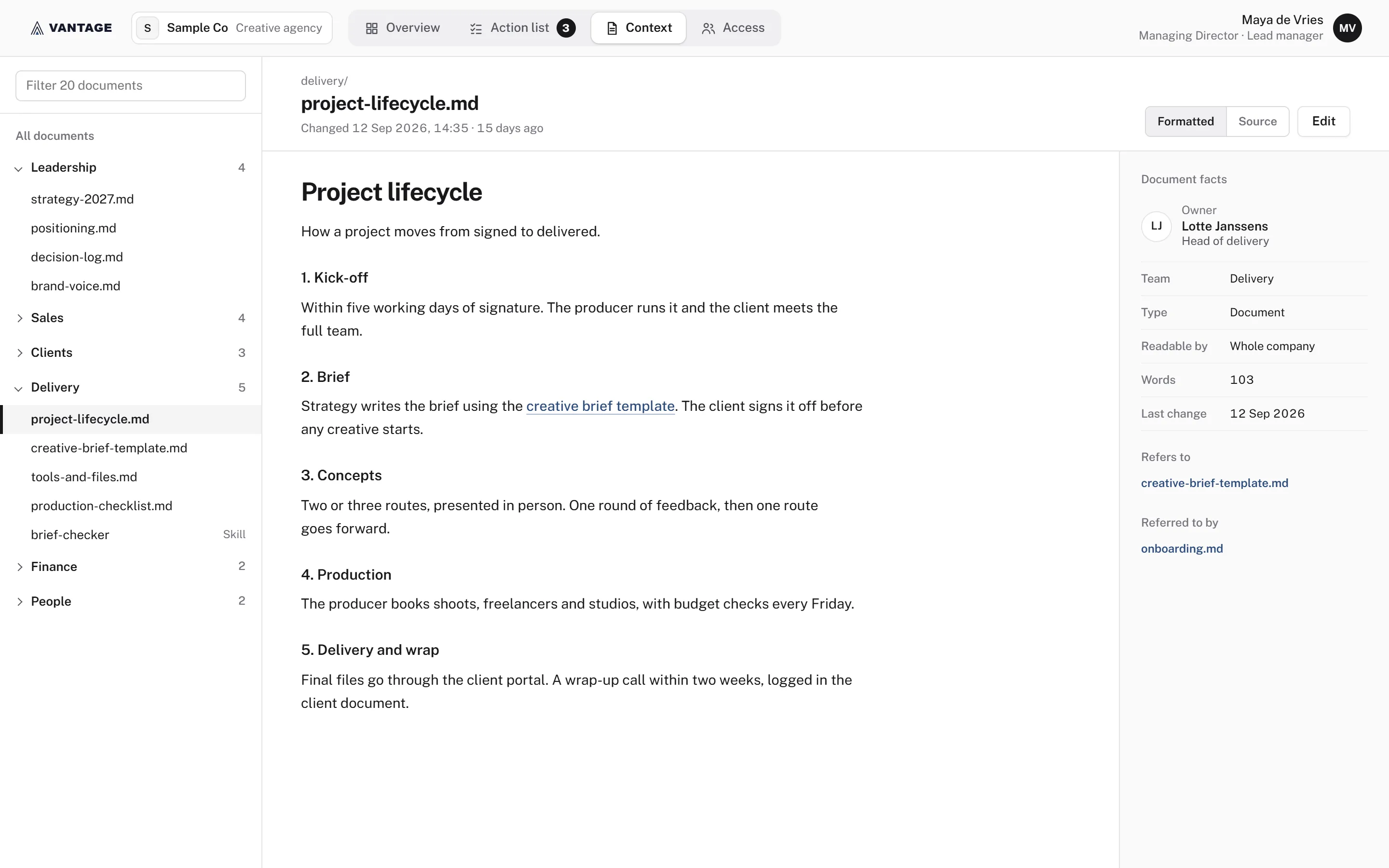1389x868 pixels.
Task: Open creative-brief-template.md in the sidebar tree
Action: click(131, 448)
